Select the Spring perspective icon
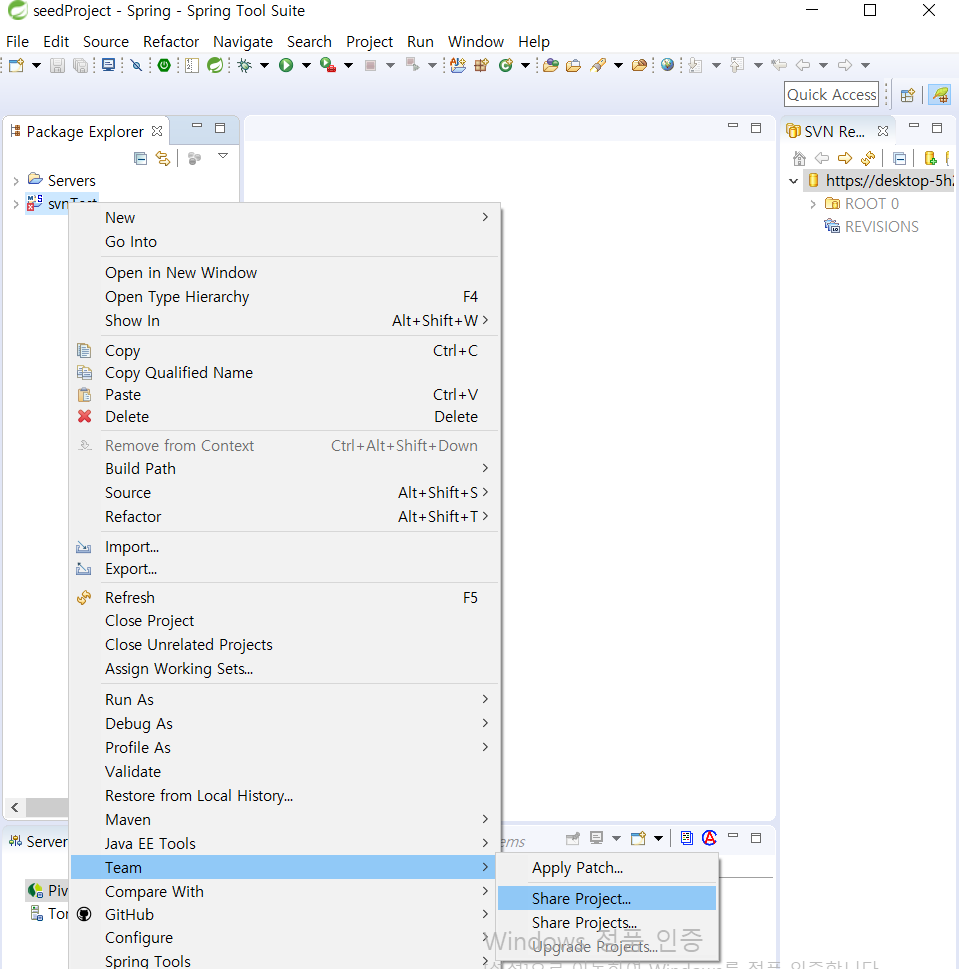The image size is (959, 969). point(940,95)
